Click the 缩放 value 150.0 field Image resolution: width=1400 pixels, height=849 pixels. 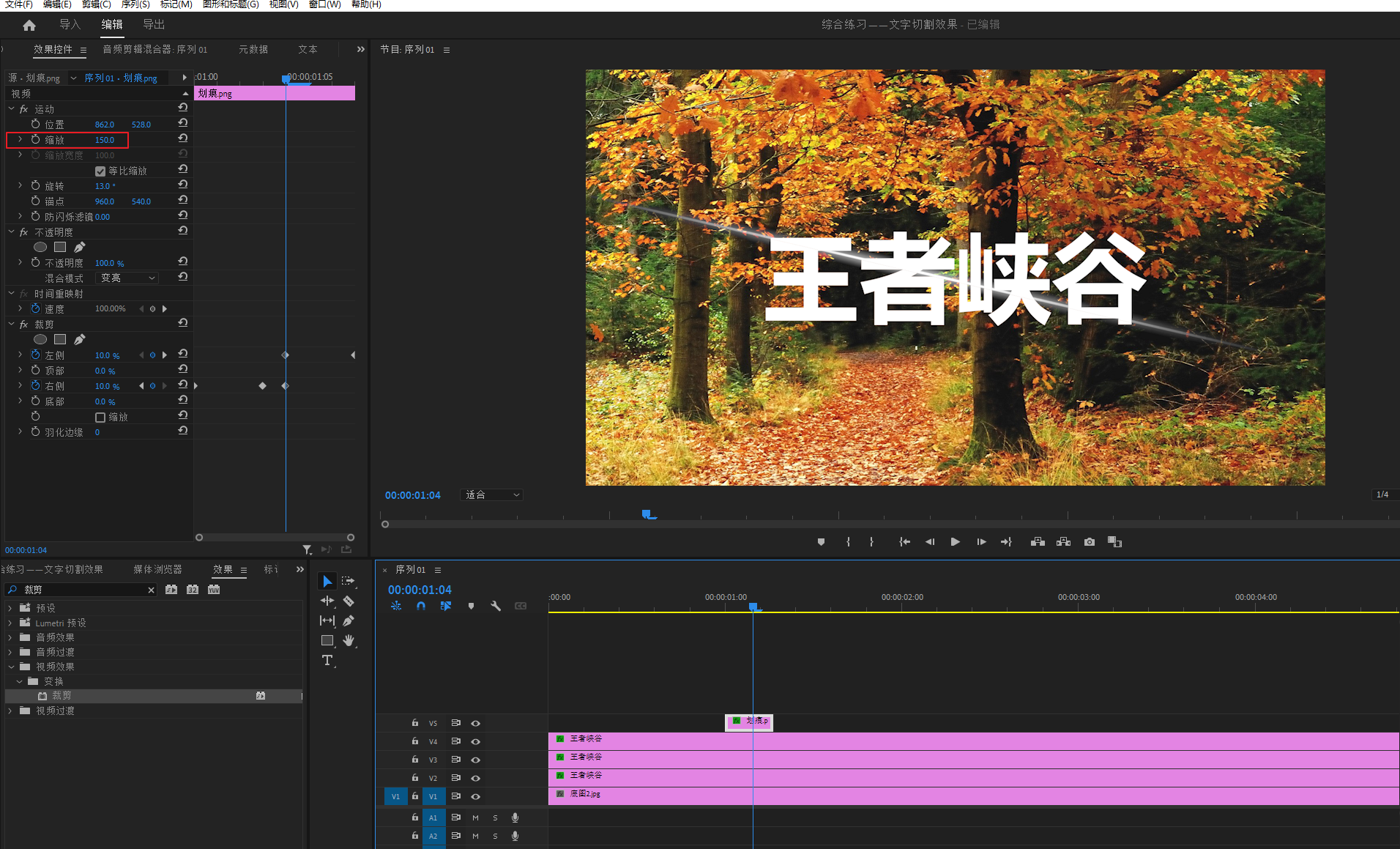click(105, 140)
